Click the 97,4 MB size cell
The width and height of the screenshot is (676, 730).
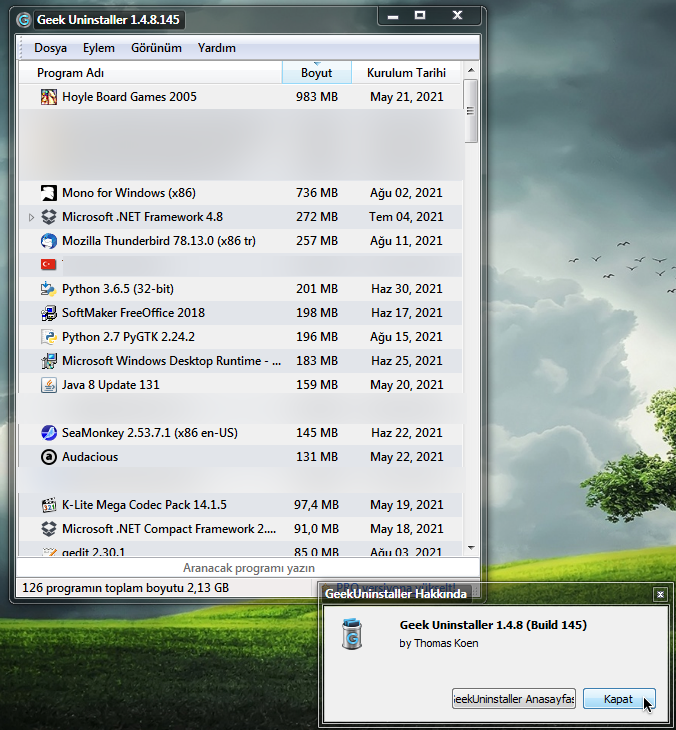click(317, 505)
